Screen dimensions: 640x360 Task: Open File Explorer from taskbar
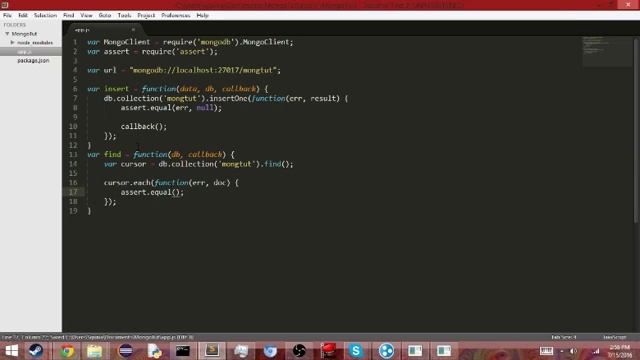(95, 351)
